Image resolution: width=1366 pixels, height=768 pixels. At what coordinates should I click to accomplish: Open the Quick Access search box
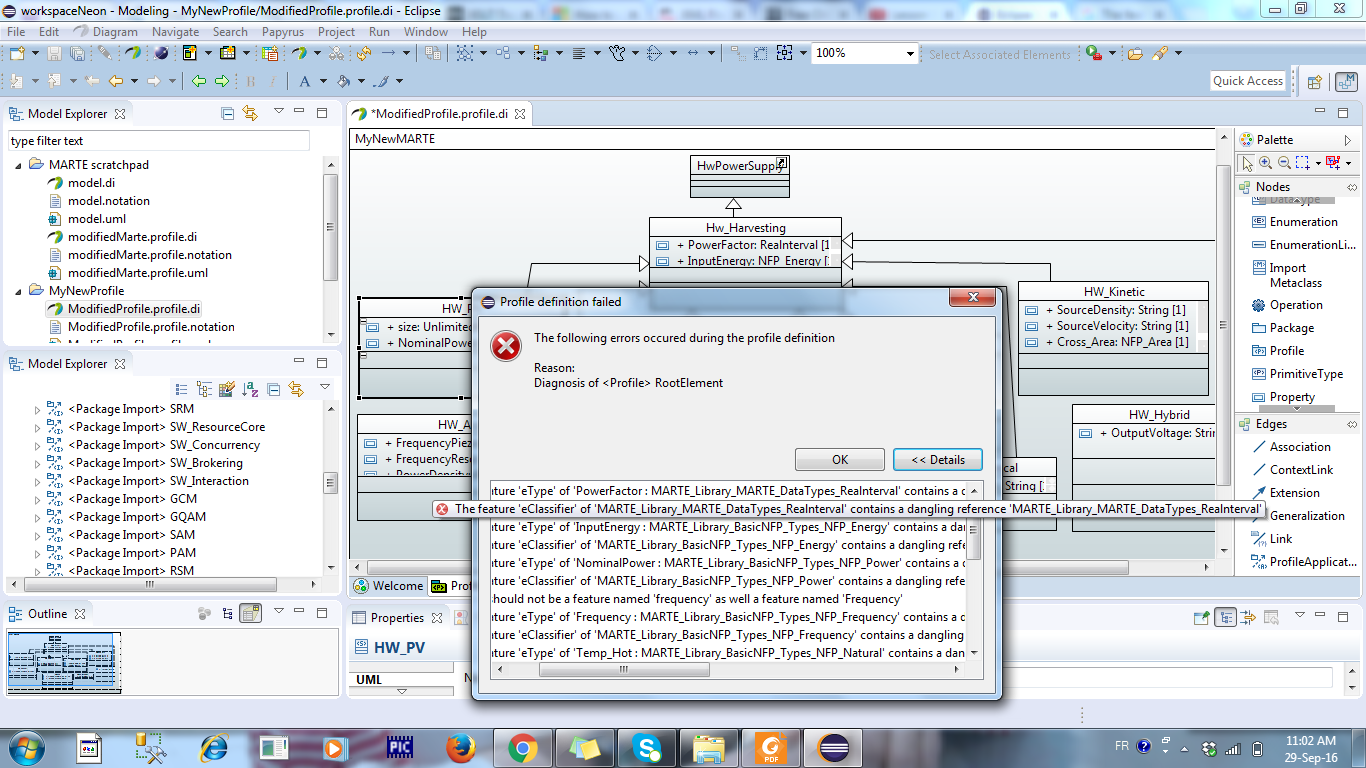point(1247,81)
